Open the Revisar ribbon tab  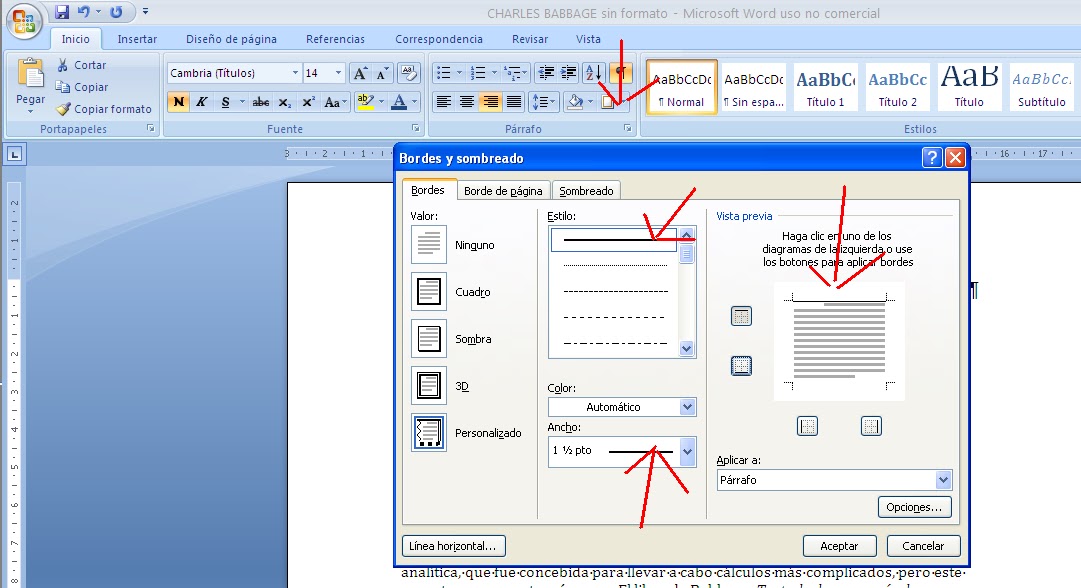[x=529, y=39]
